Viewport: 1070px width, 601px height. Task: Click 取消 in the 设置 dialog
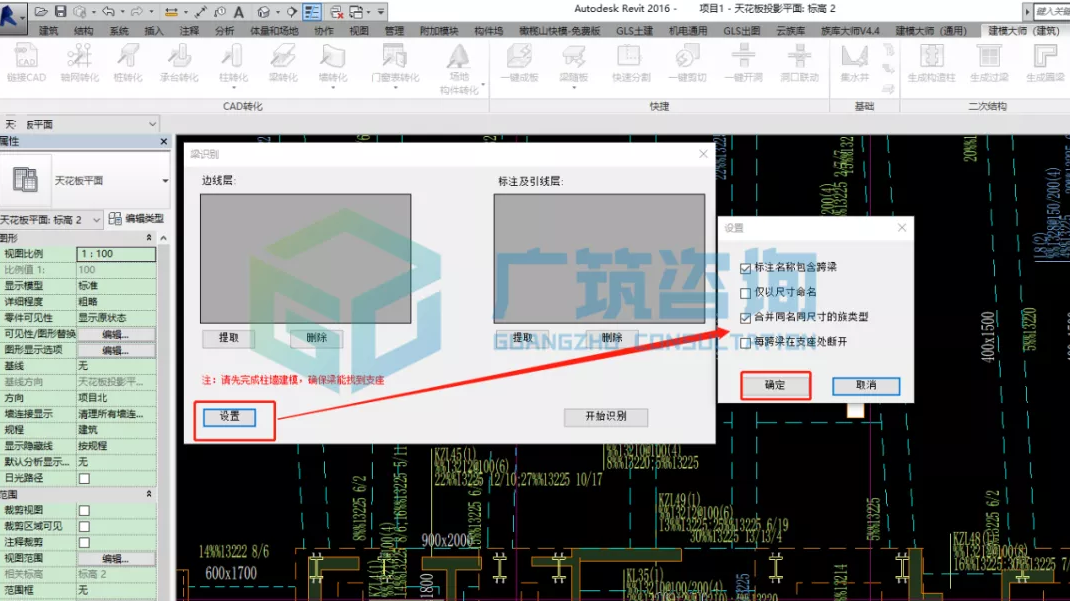(866, 385)
